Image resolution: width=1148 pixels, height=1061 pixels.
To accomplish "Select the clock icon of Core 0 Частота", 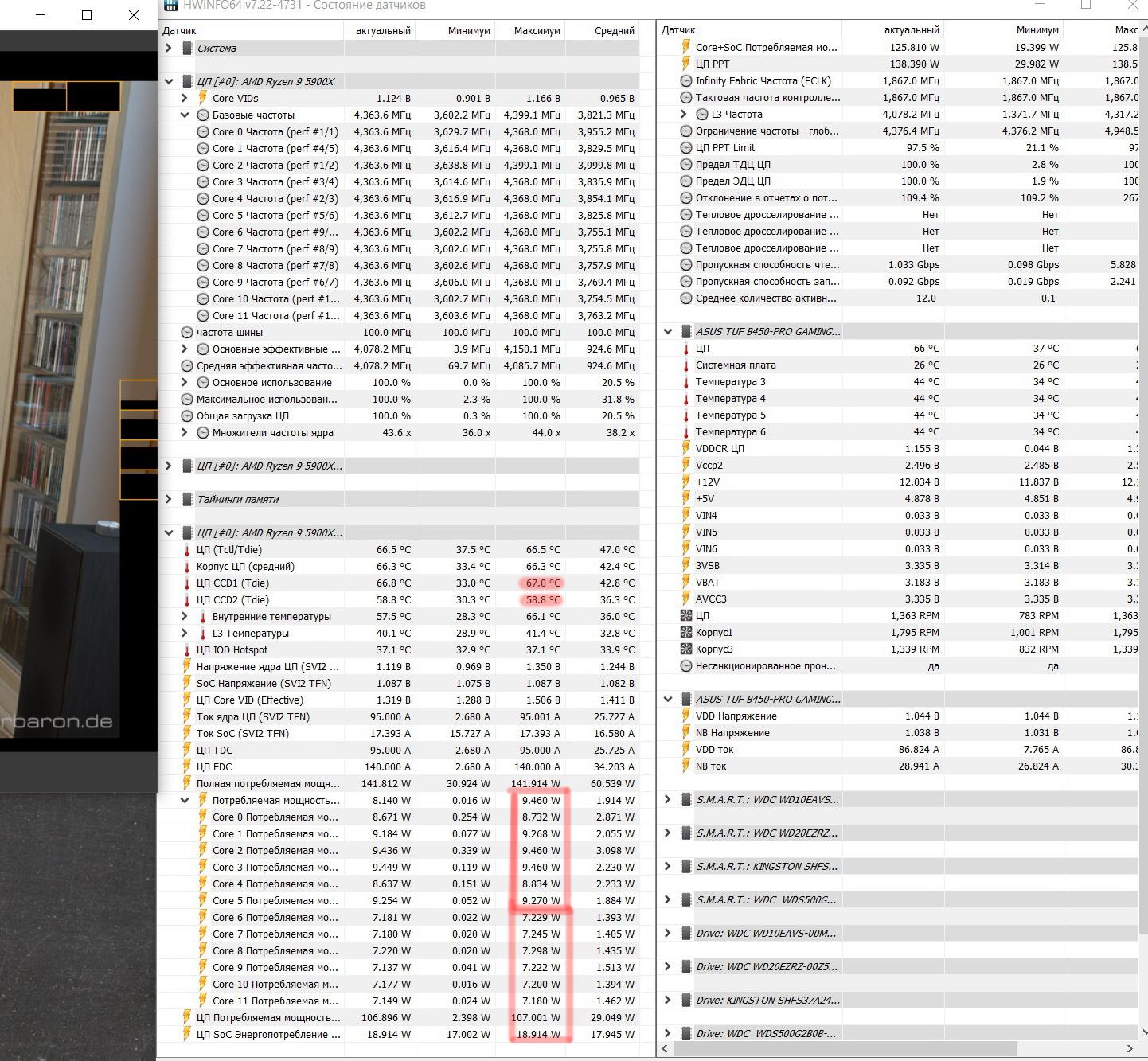I will [x=203, y=131].
